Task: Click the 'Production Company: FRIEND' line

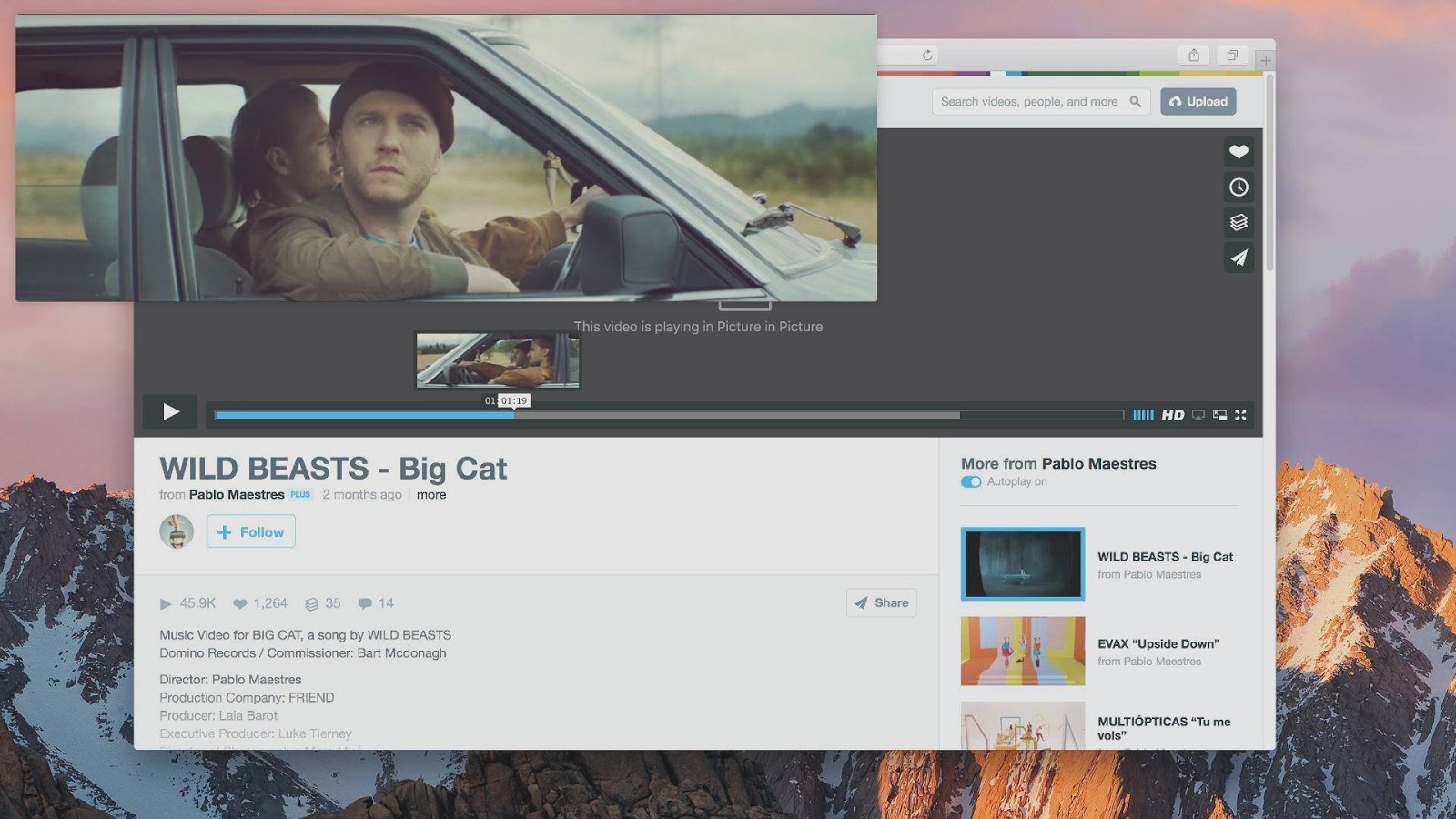Action: pos(247,698)
